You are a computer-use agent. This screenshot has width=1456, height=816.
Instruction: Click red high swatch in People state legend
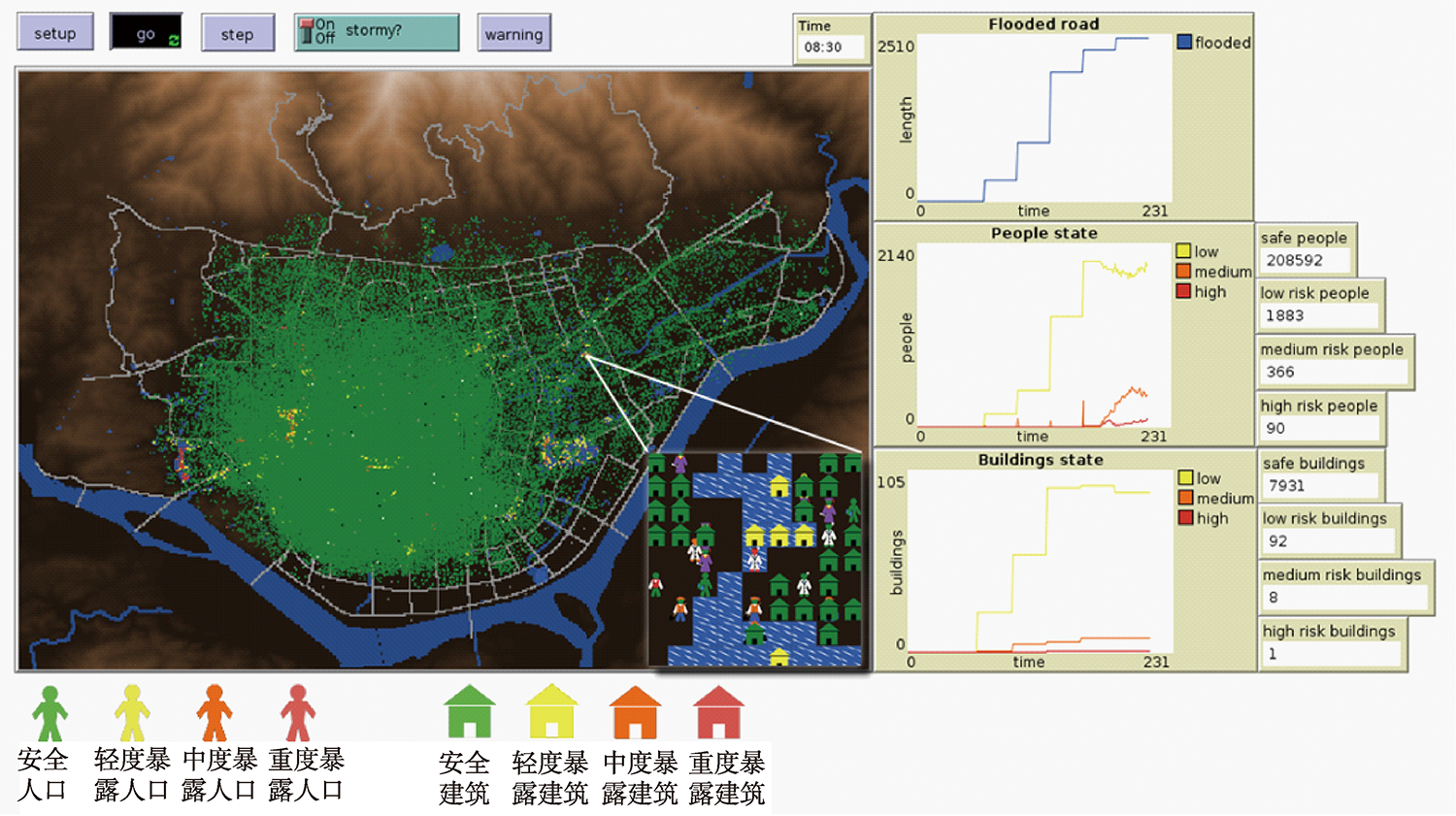coord(1183,290)
